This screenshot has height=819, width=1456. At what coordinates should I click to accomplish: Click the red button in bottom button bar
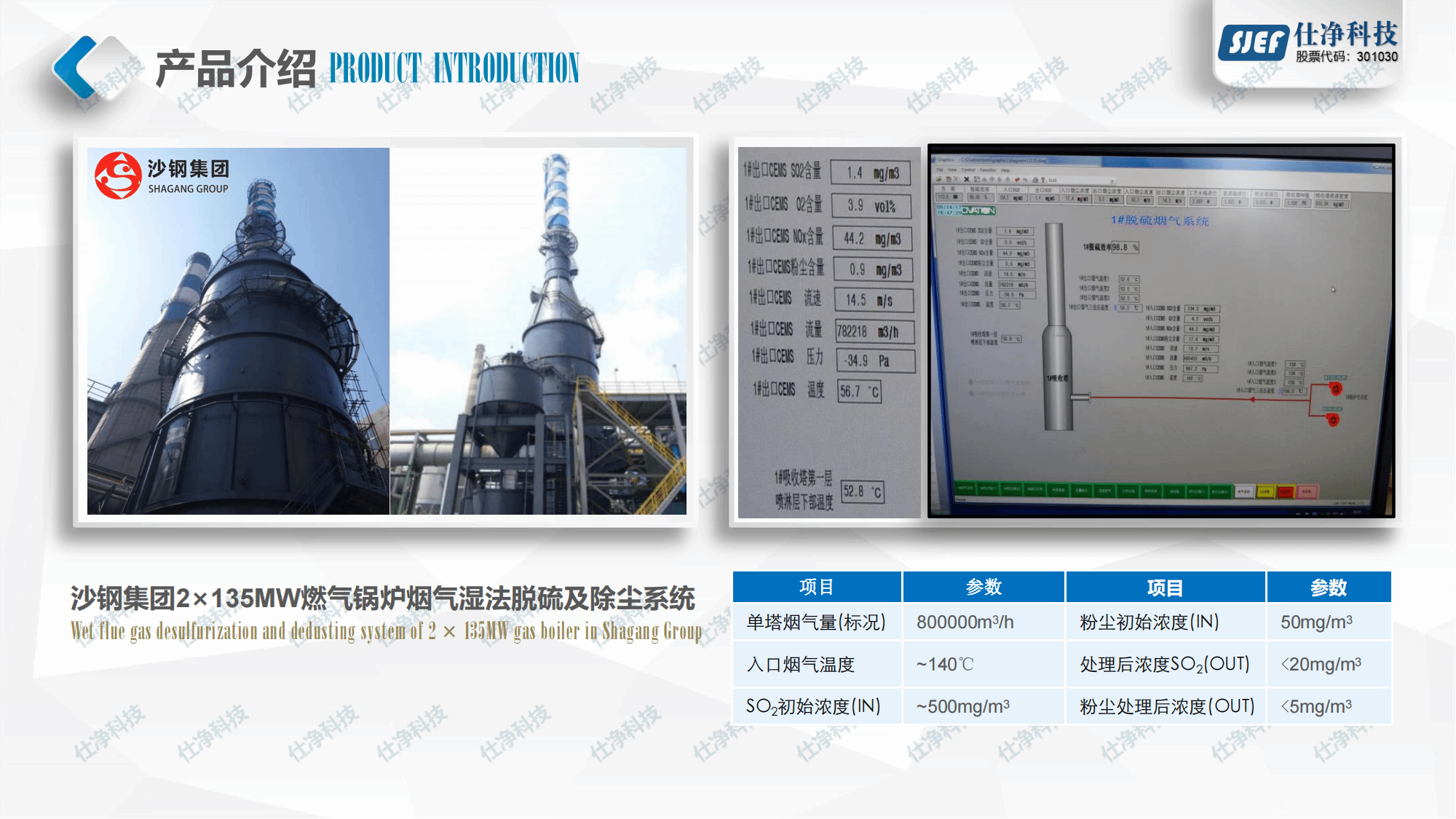pos(1286,493)
